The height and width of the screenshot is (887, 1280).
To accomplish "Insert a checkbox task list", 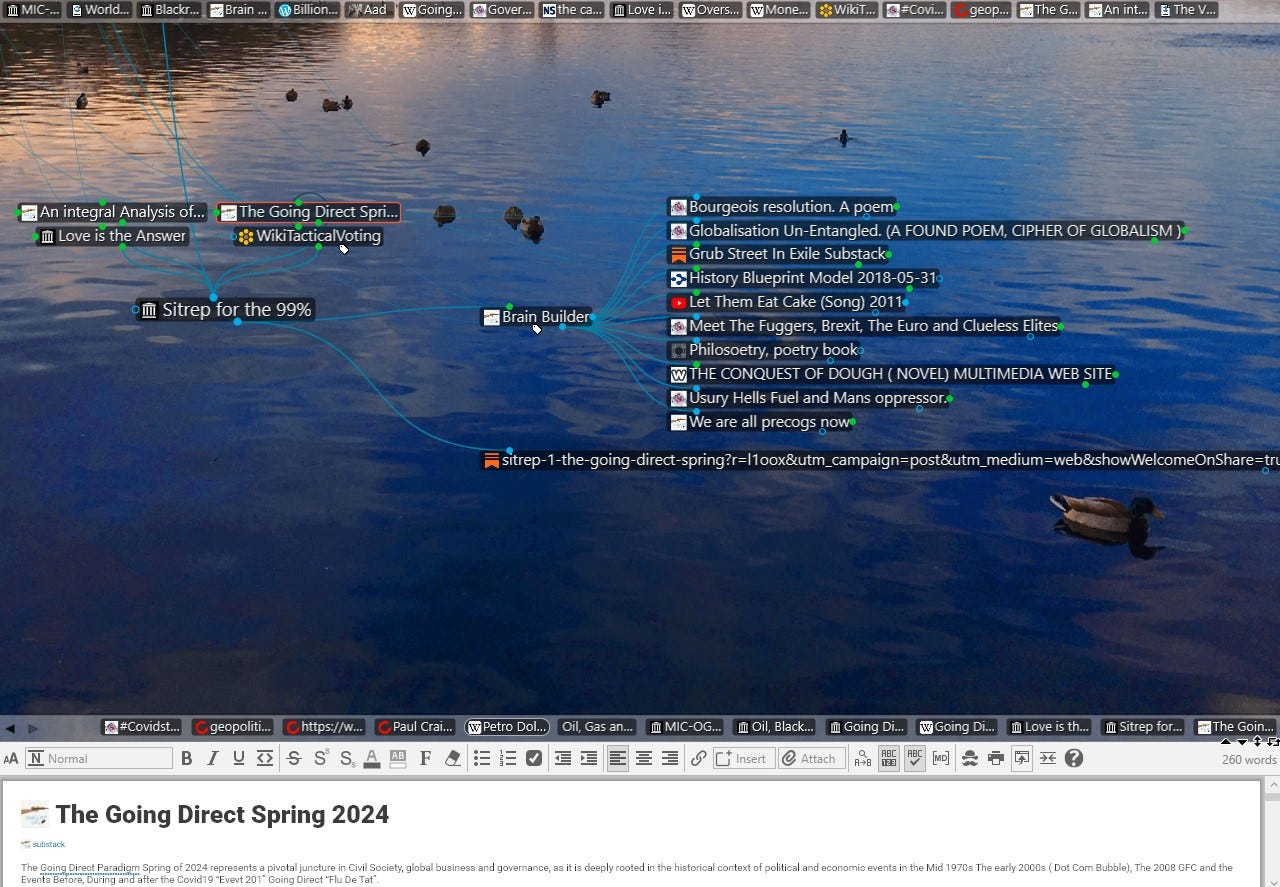I will [534, 758].
